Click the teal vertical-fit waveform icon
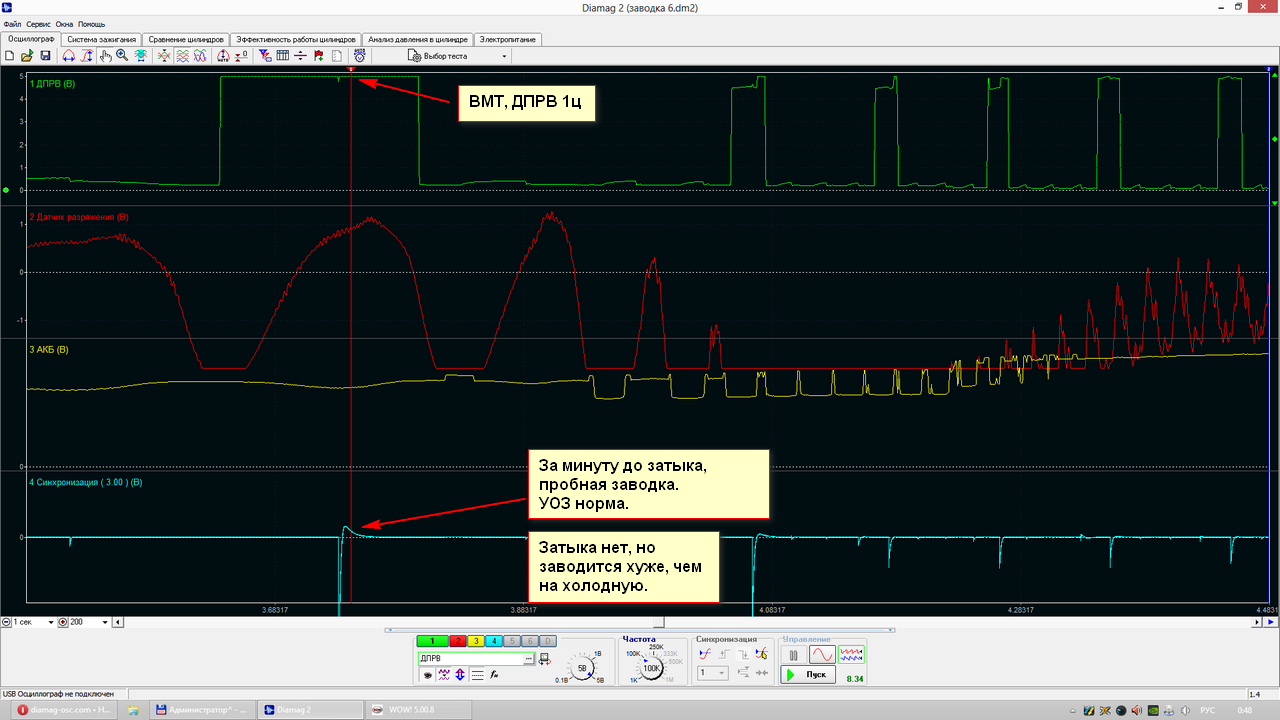 tap(140, 56)
